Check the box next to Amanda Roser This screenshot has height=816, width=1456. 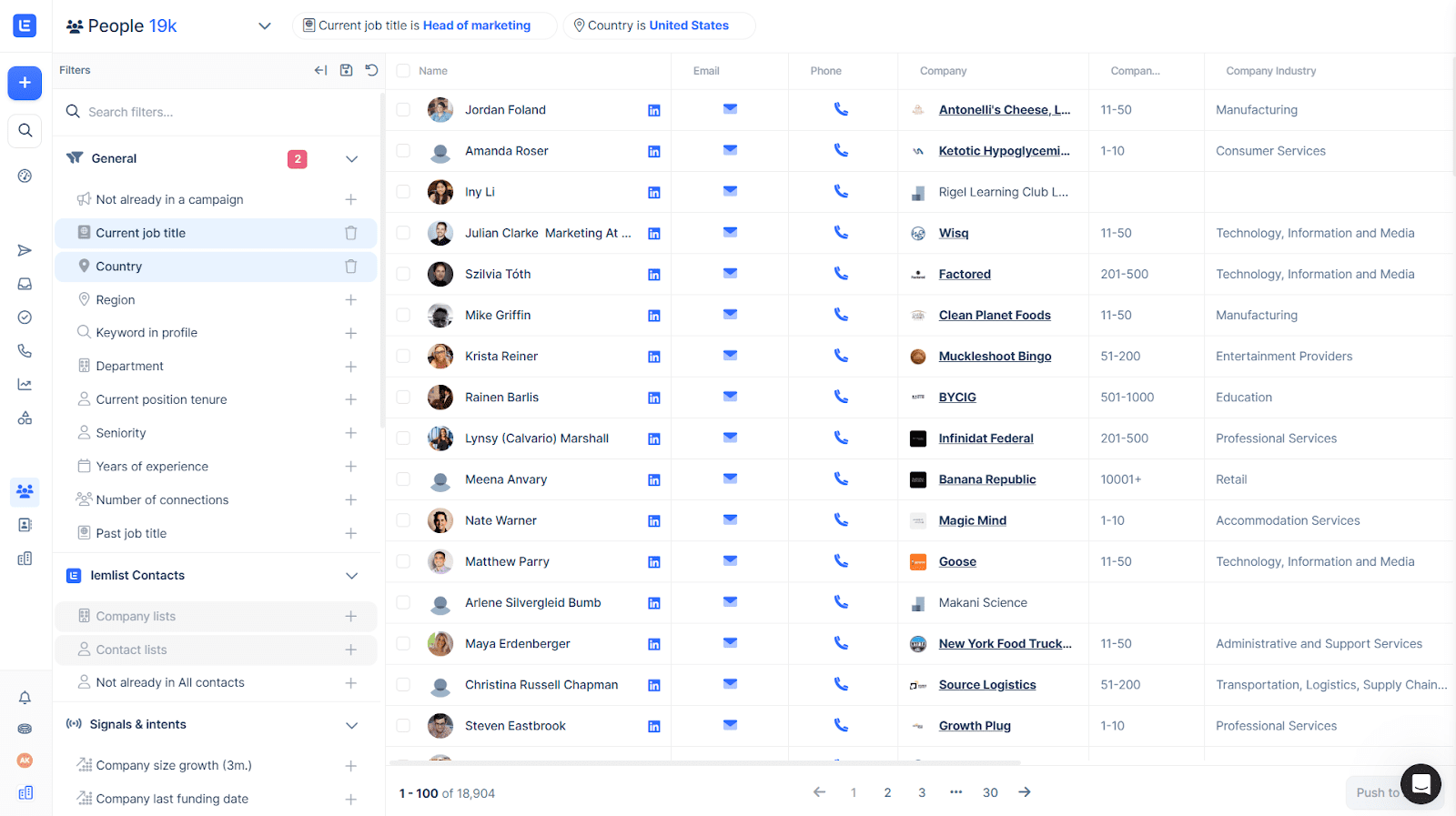pyautogui.click(x=403, y=151)
